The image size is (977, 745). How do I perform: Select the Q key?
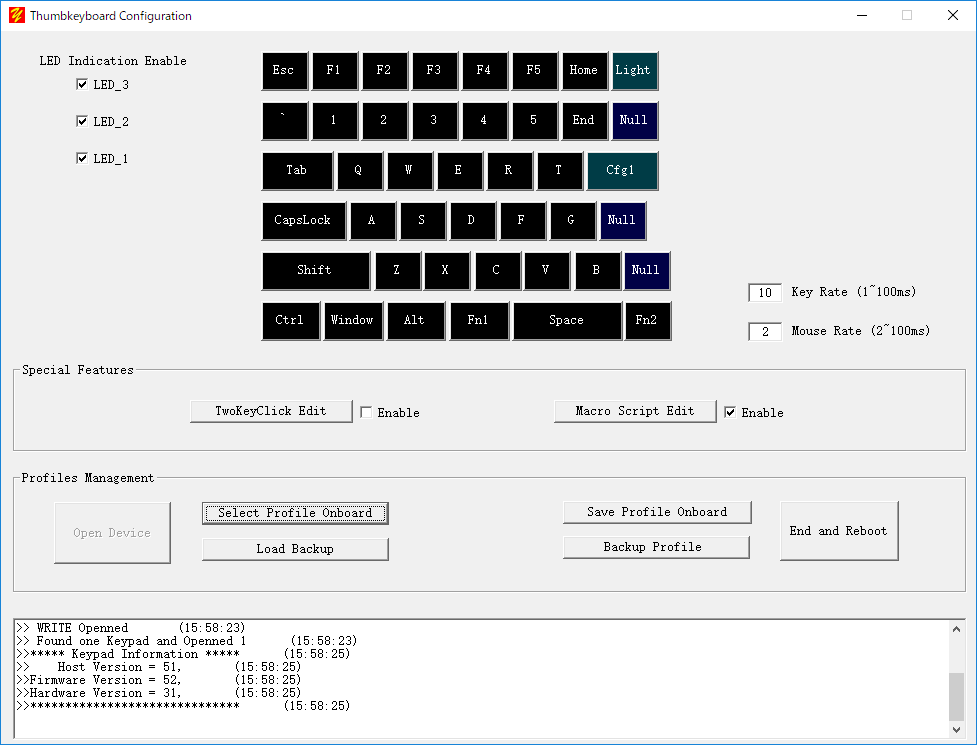[x=360, y=171]
